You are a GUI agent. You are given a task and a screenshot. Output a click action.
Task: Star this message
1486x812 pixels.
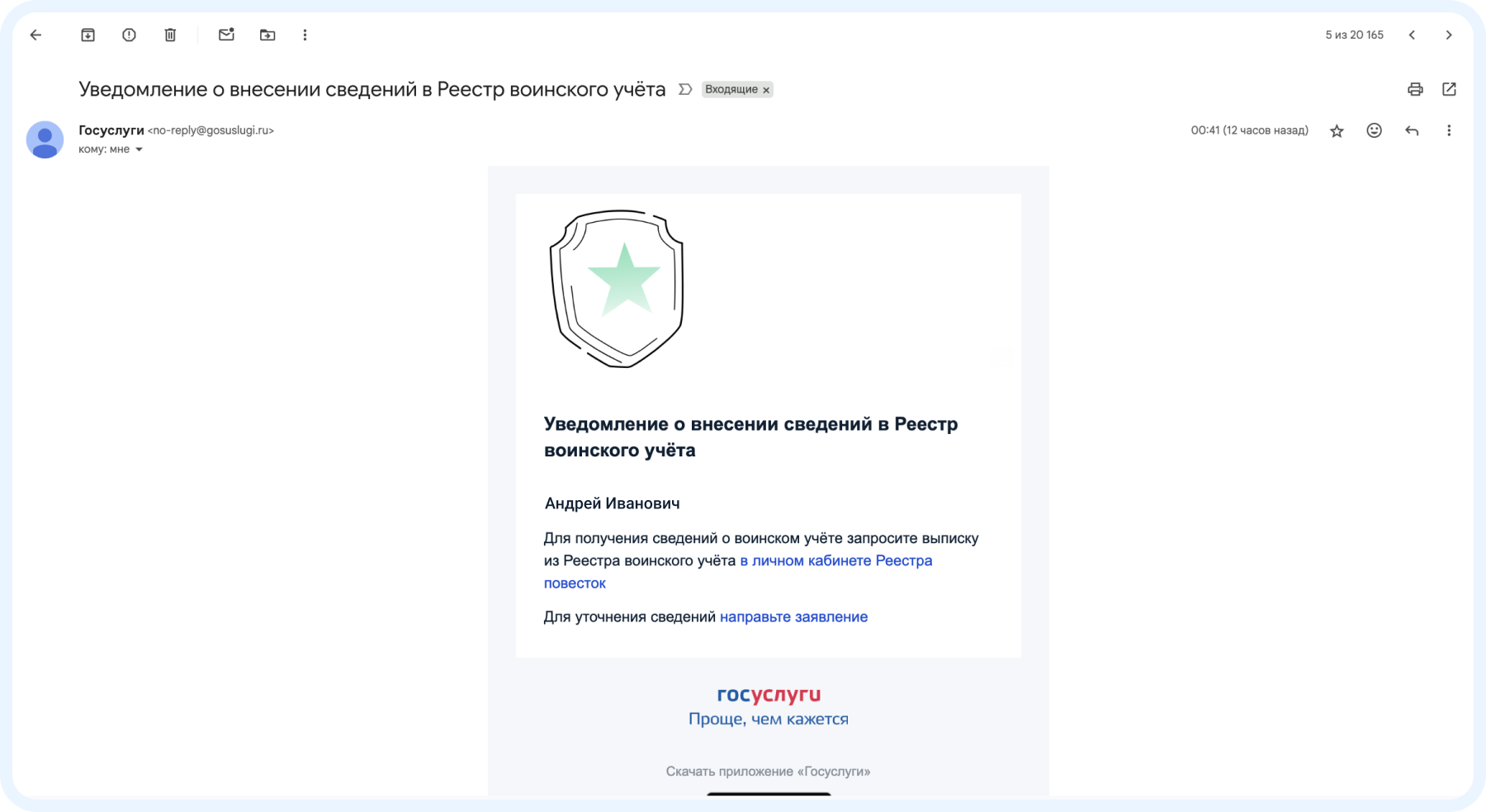pyautogui.click(x=1337, y=130)
